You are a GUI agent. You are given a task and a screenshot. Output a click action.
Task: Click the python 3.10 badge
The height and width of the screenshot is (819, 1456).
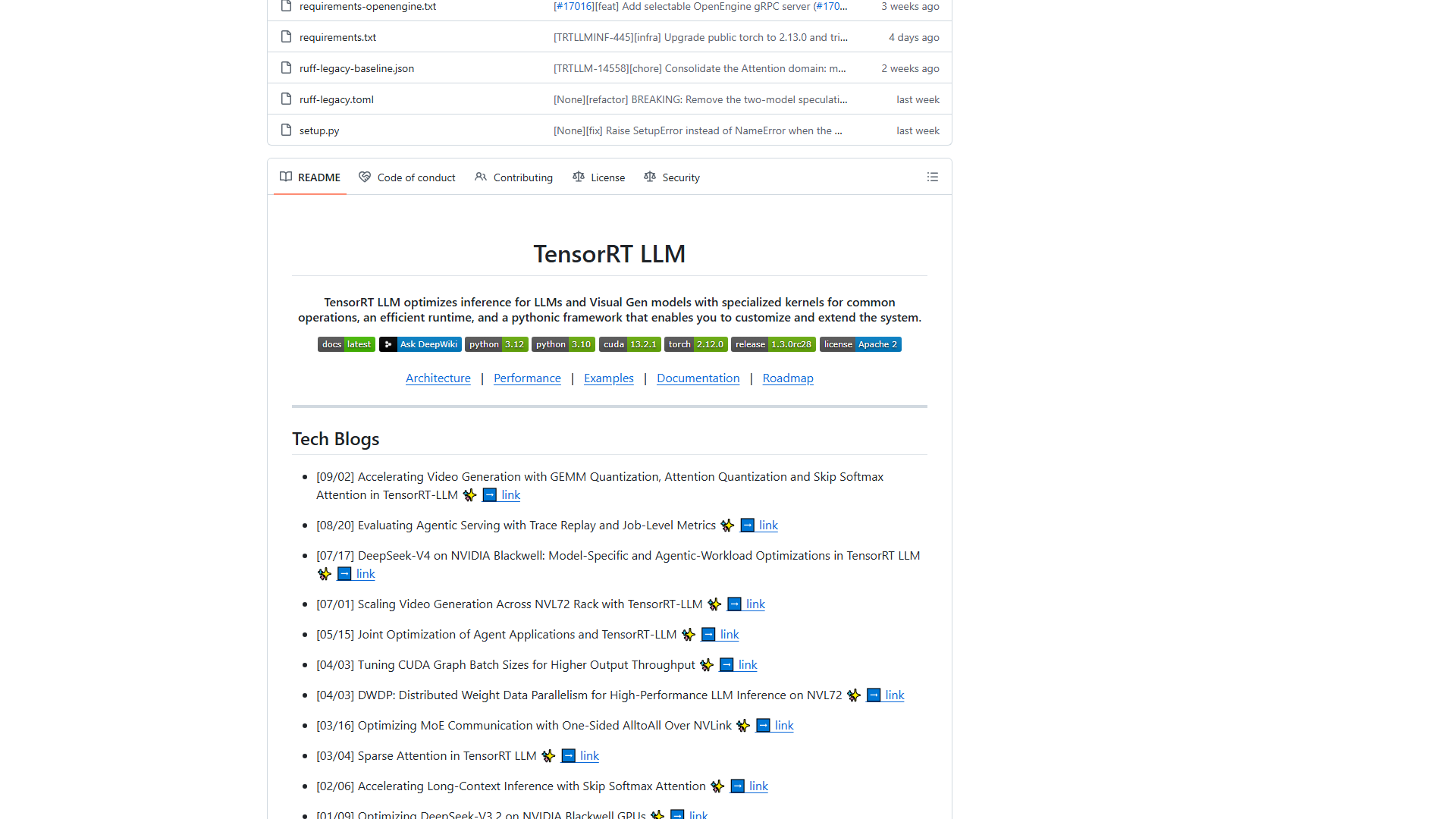click(563, 344)
